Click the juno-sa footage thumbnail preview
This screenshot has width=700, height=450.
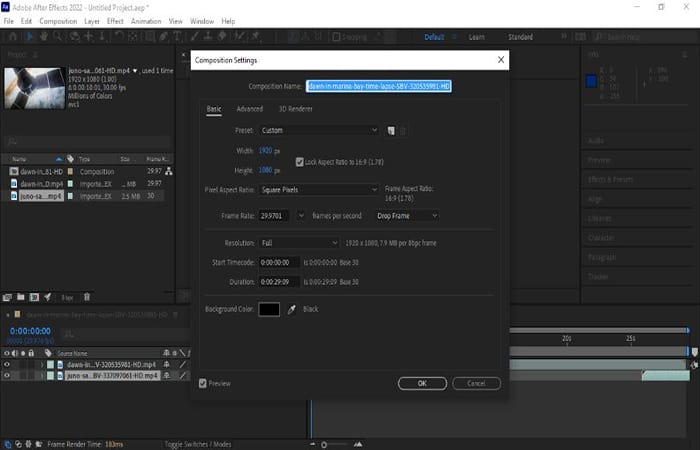34,88
